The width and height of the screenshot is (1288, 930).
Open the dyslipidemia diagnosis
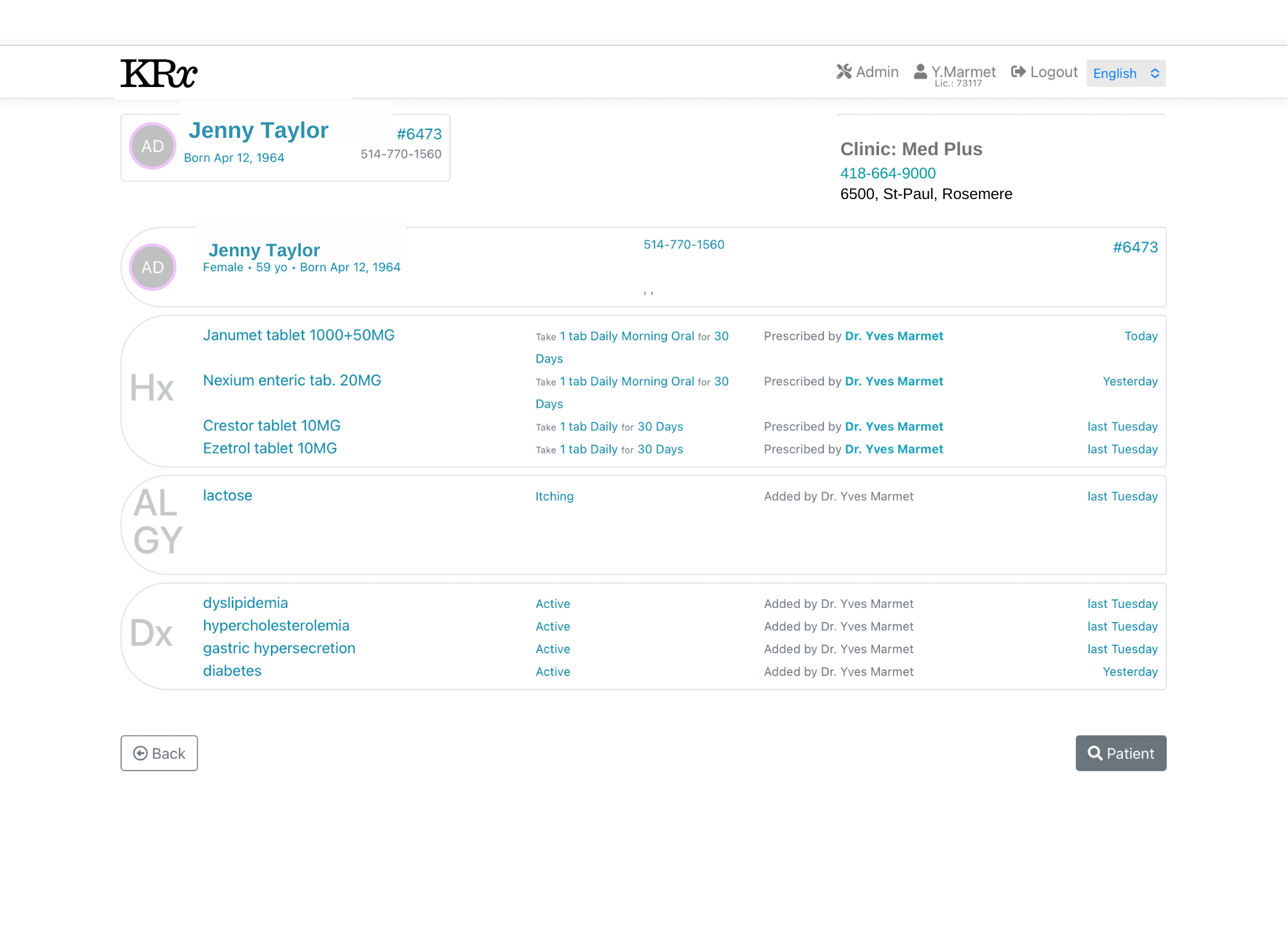[245, 603]
